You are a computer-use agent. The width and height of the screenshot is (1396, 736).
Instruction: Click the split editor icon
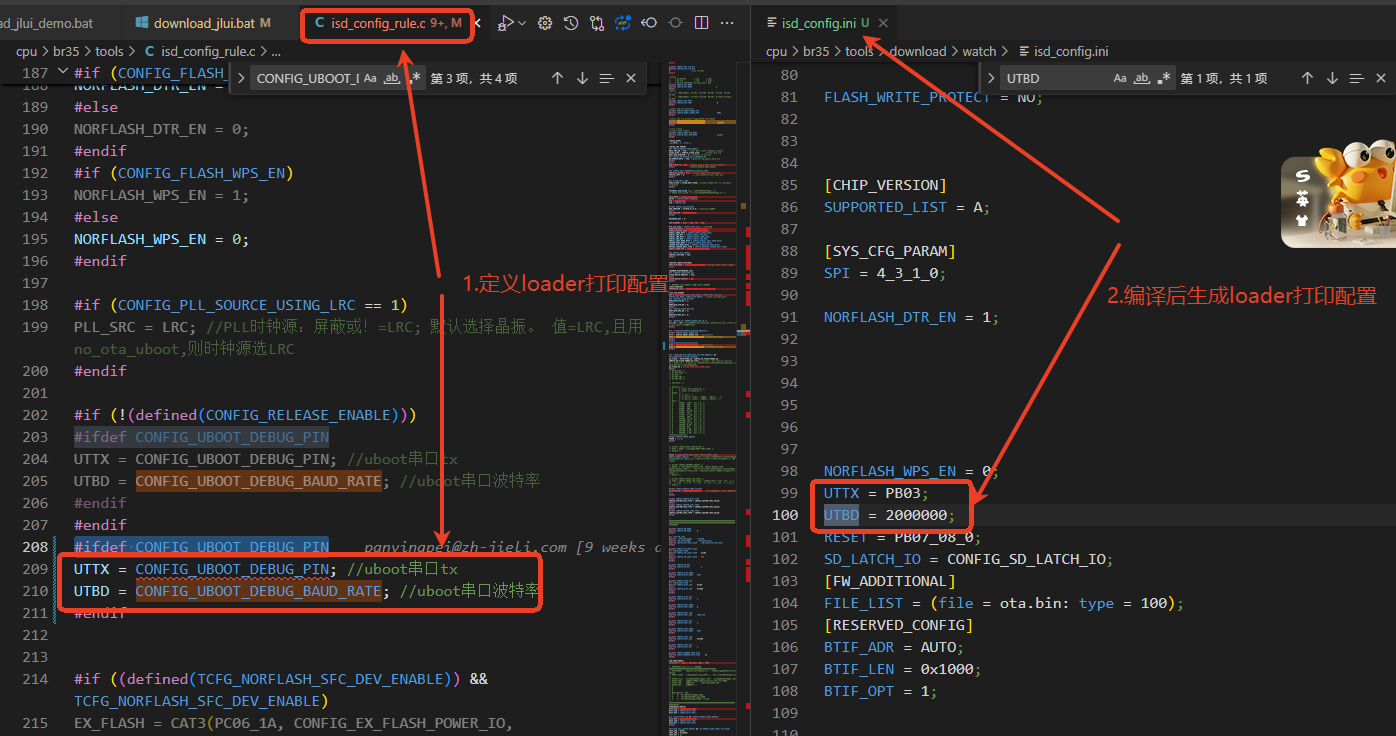point(701,22)
